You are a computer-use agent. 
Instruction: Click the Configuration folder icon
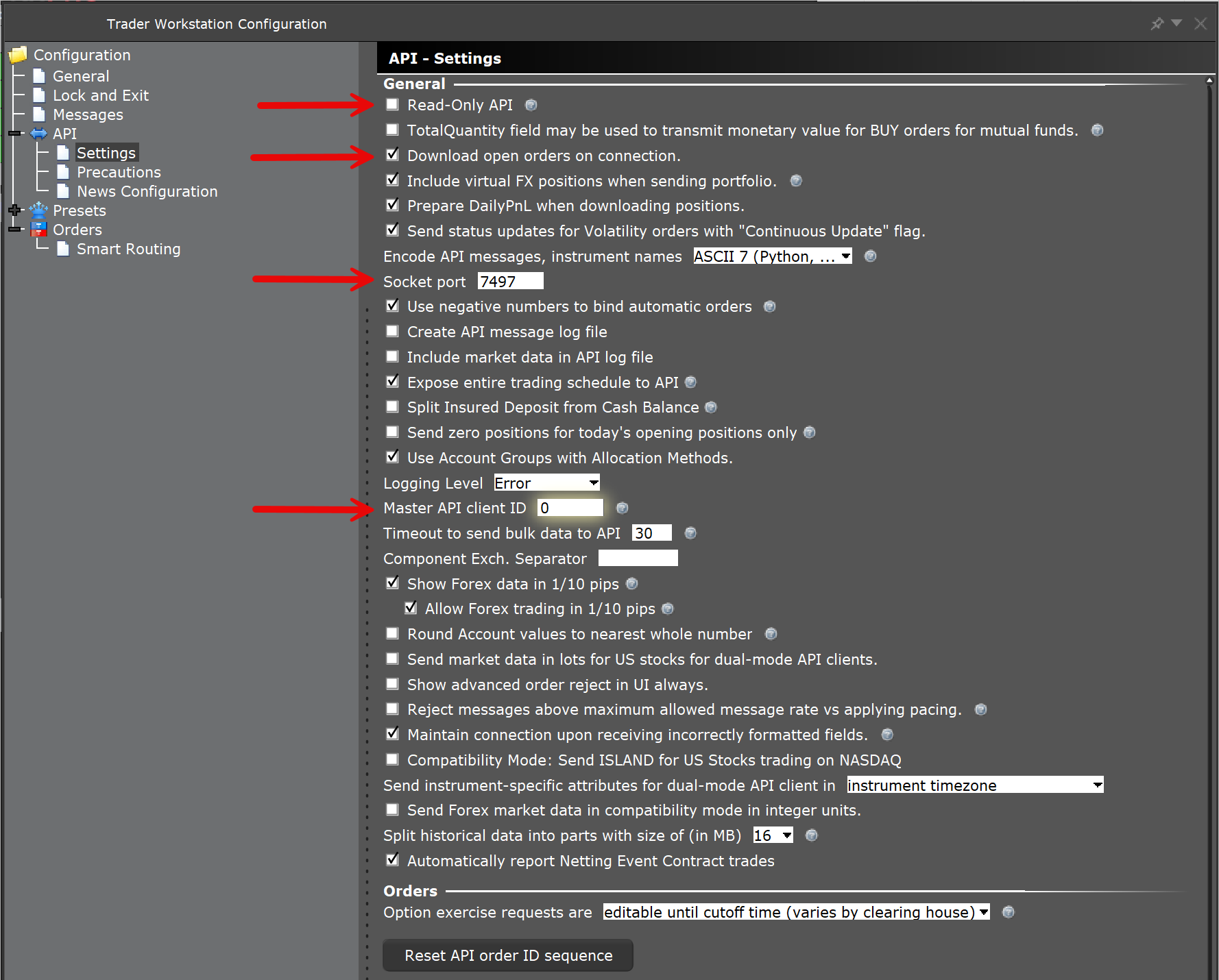coord(19,53)
